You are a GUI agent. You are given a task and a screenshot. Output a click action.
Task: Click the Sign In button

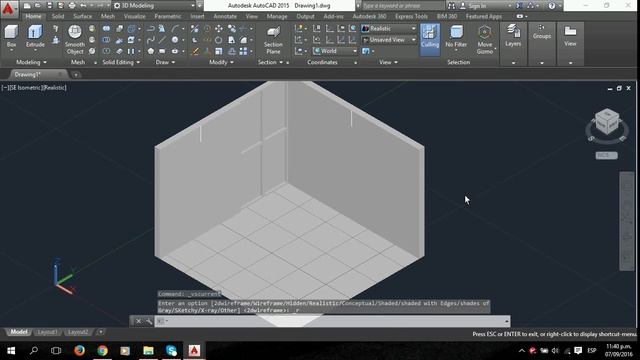(x=477, y=6)
